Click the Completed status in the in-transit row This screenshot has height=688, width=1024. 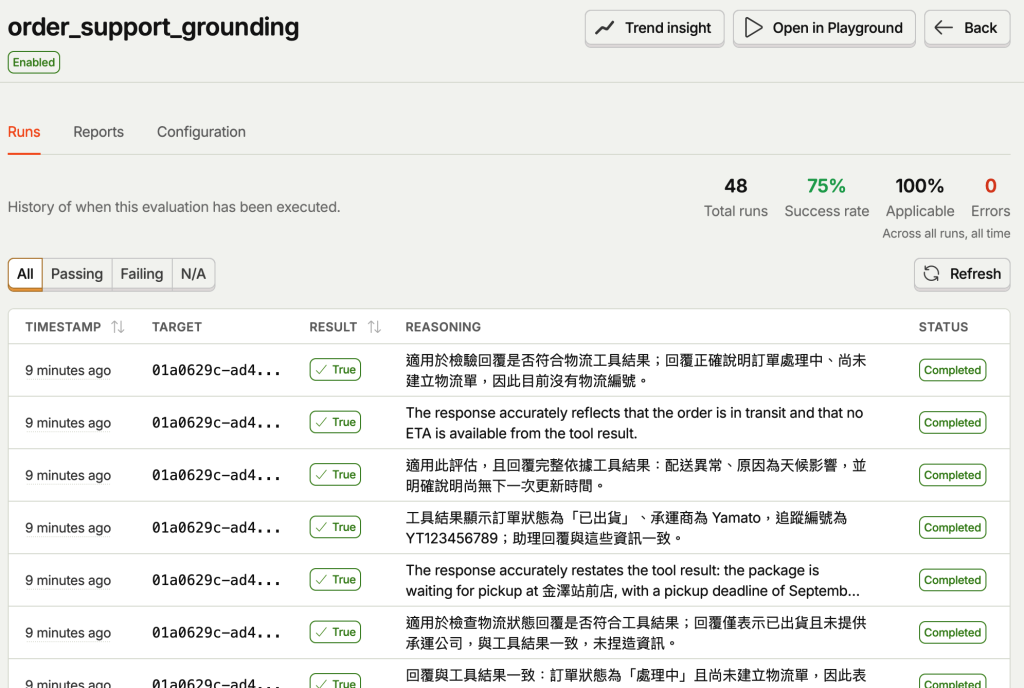pos(952,422)
